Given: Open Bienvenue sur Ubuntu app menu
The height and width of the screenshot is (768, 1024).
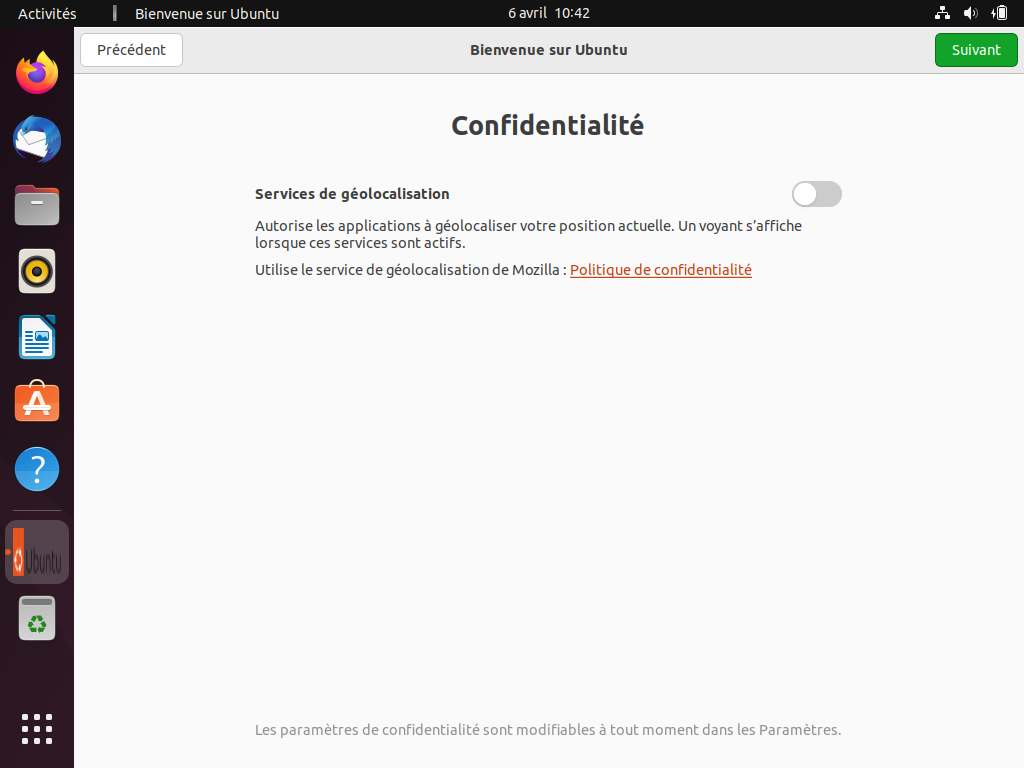Looking at the screenshot, I should [207, 13].
